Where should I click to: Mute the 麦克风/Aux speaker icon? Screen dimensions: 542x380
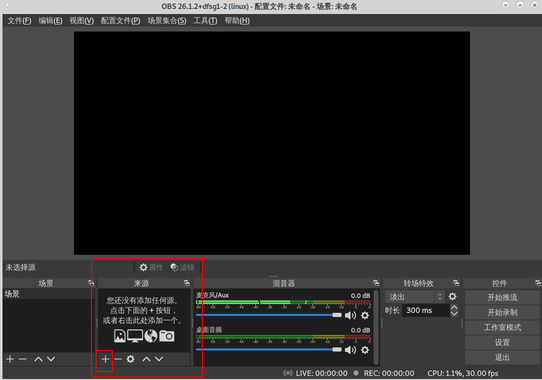(351, 315)
